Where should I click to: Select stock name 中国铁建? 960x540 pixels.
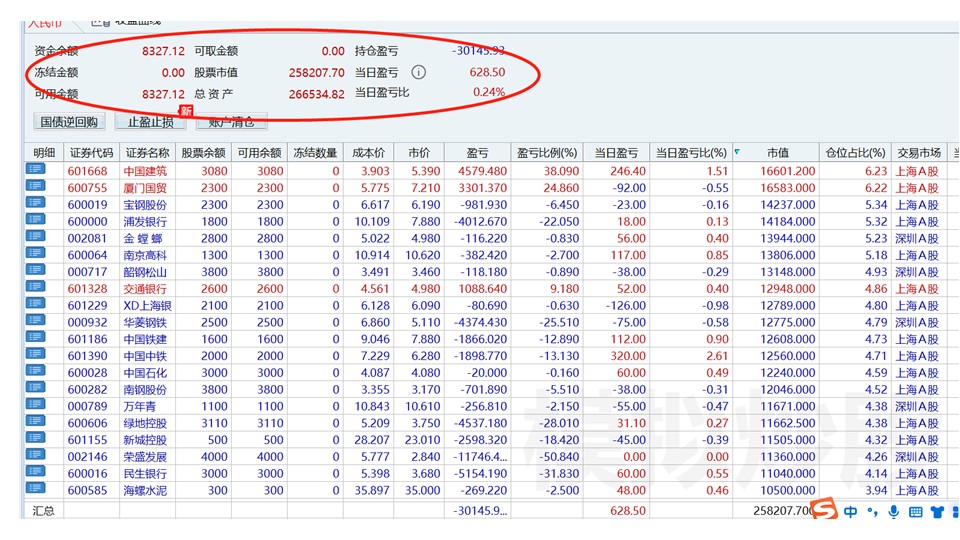pyautogui.click(x=145, y=339)
